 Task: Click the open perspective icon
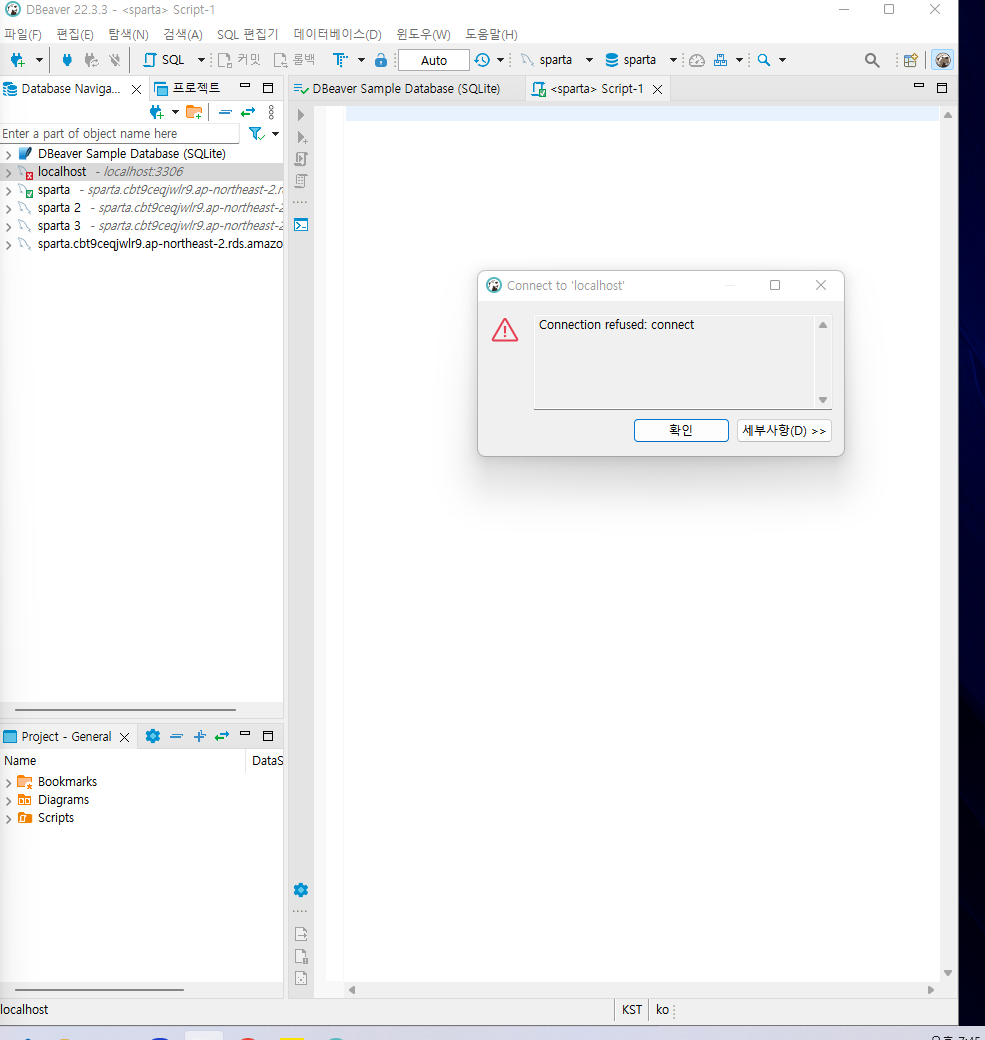pos(911,60)
